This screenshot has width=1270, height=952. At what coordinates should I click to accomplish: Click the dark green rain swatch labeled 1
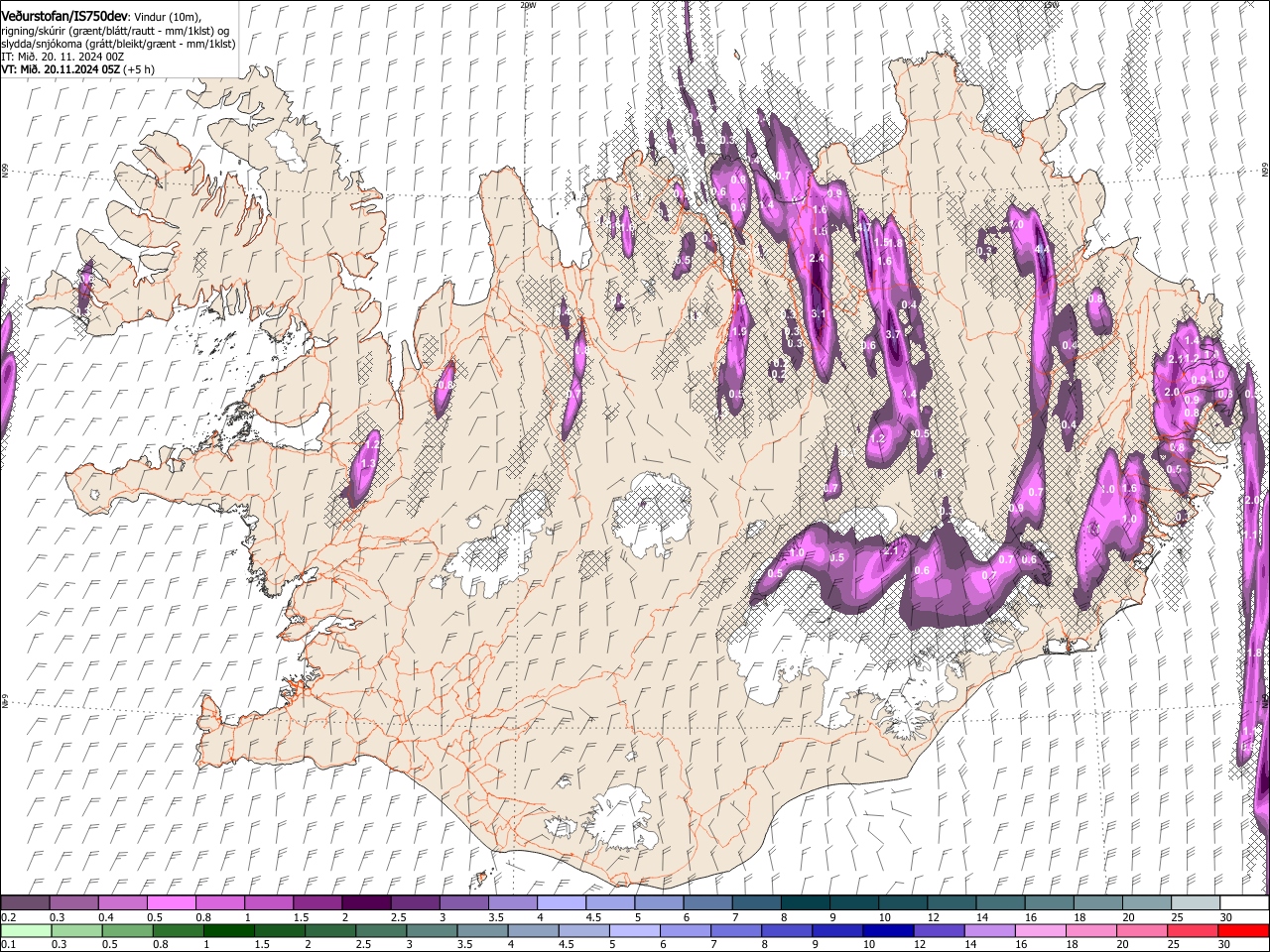coord(228,930)
